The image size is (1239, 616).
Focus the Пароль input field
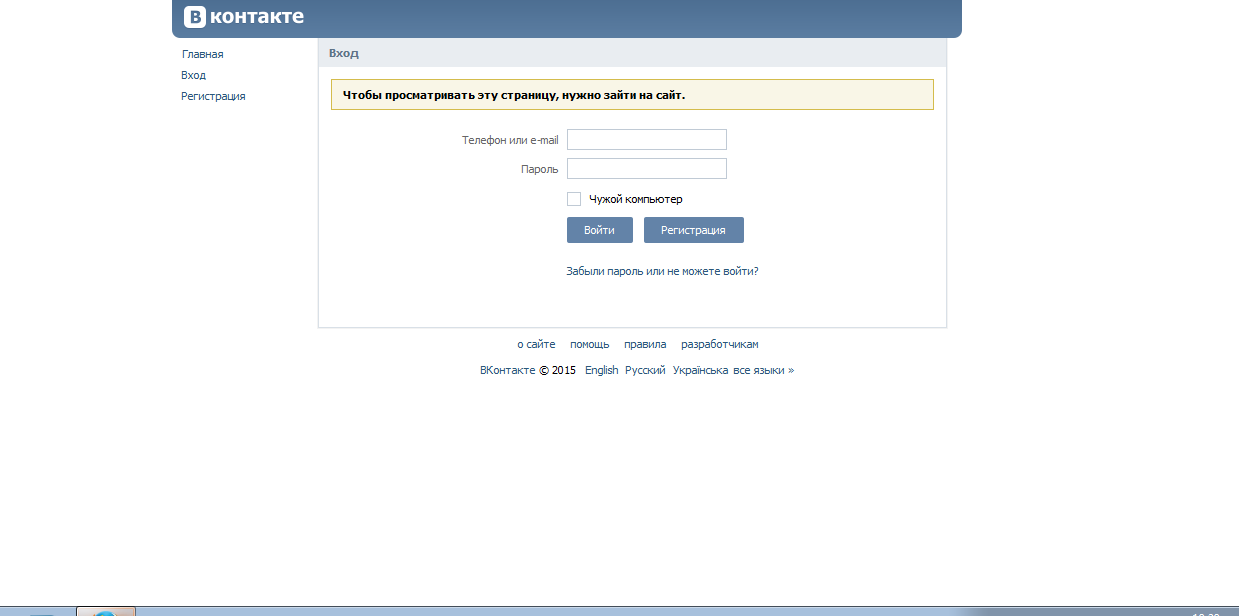click(x=647, y=169)
